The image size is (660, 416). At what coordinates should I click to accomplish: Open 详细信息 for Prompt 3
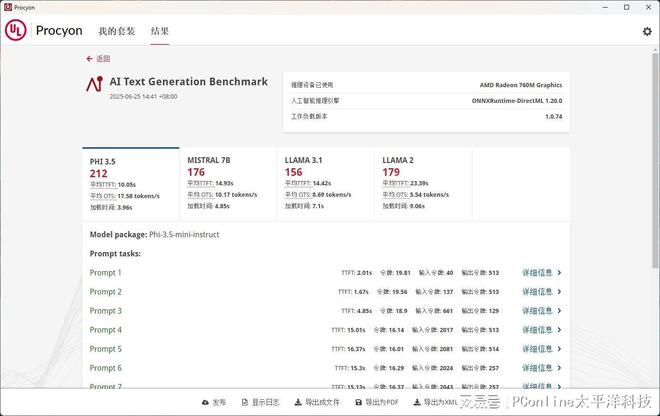click(537, 311)
